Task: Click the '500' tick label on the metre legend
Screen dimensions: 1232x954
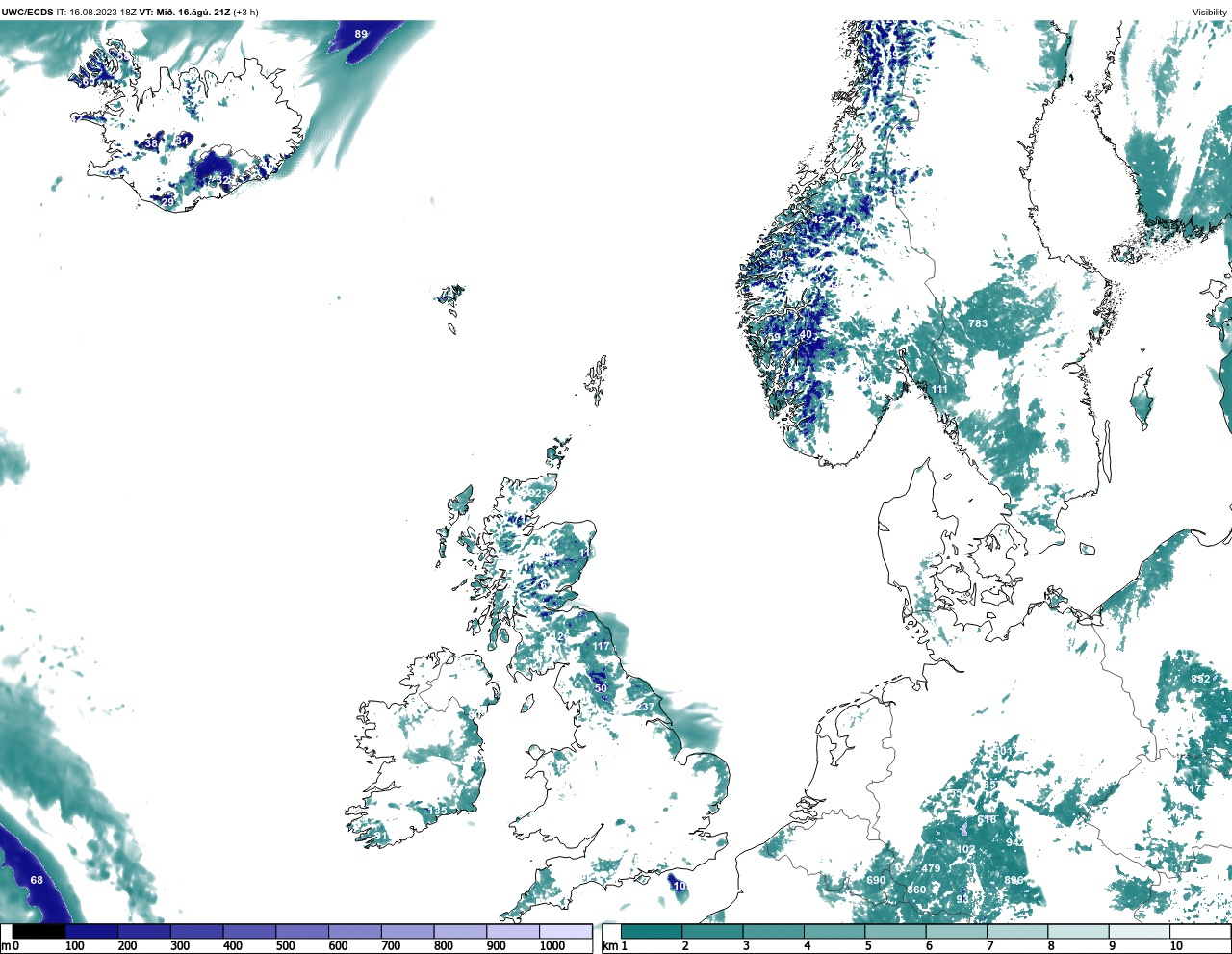Action: [286, 946]
